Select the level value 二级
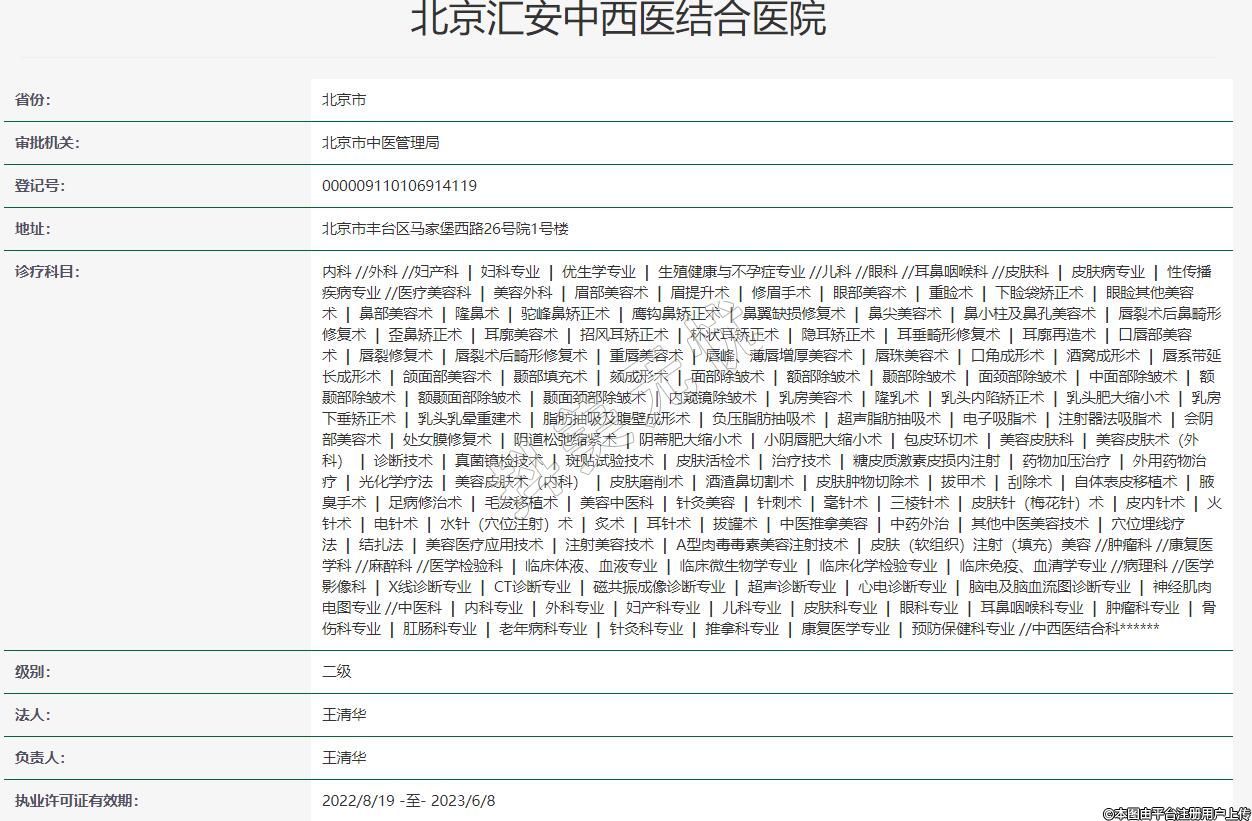Image resolution: width=1252 pixels, height=821 pixels. [x=337, y=672]
